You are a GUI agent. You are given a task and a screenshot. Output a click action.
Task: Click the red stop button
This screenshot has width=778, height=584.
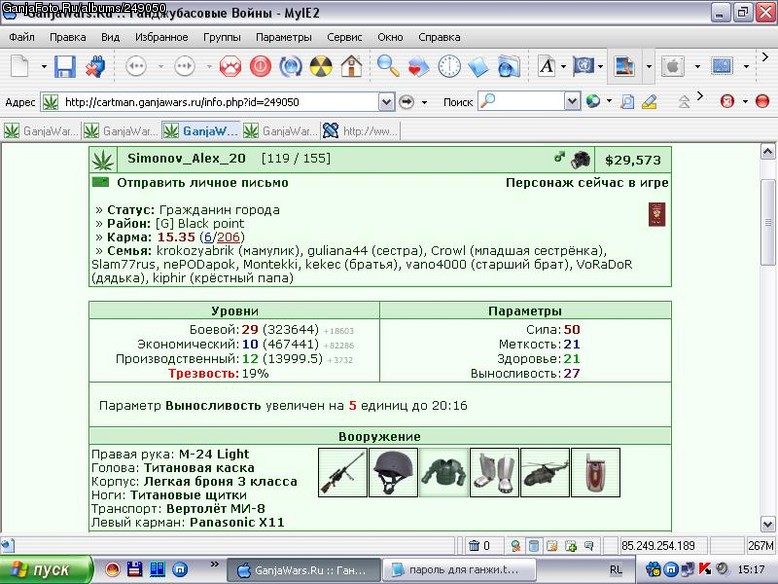(x=260, y=66)
